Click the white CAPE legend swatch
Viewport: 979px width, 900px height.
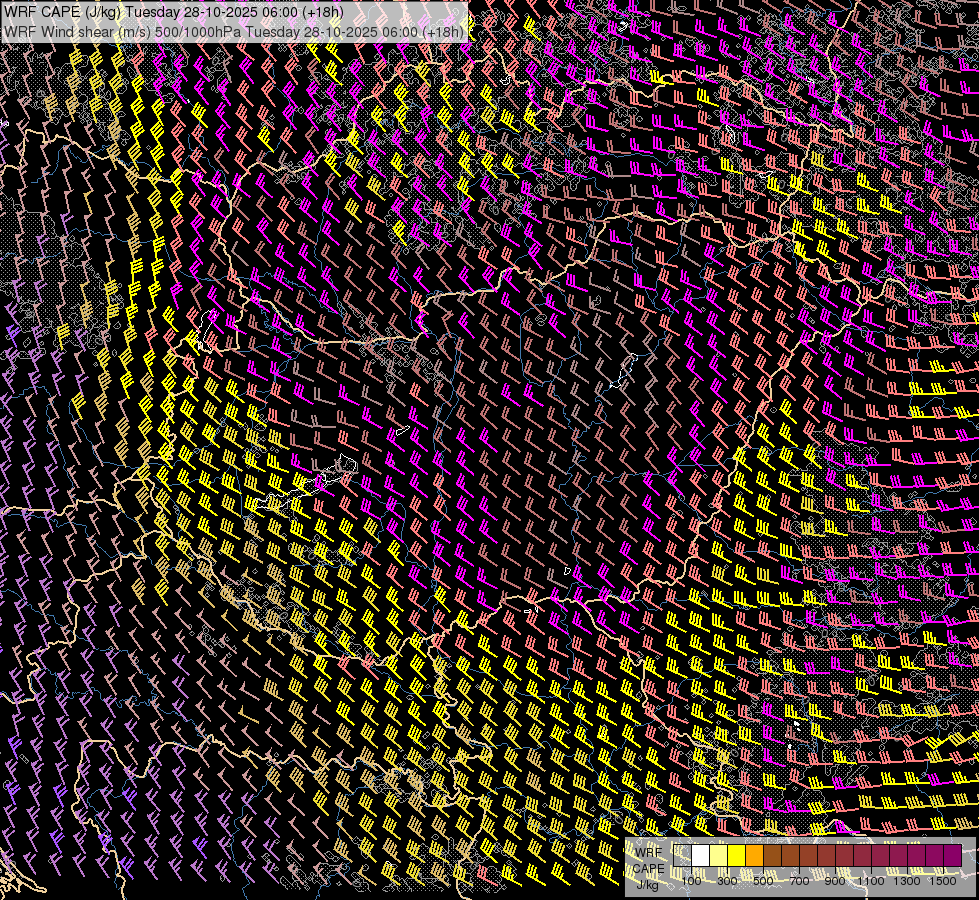coord(701,855)
